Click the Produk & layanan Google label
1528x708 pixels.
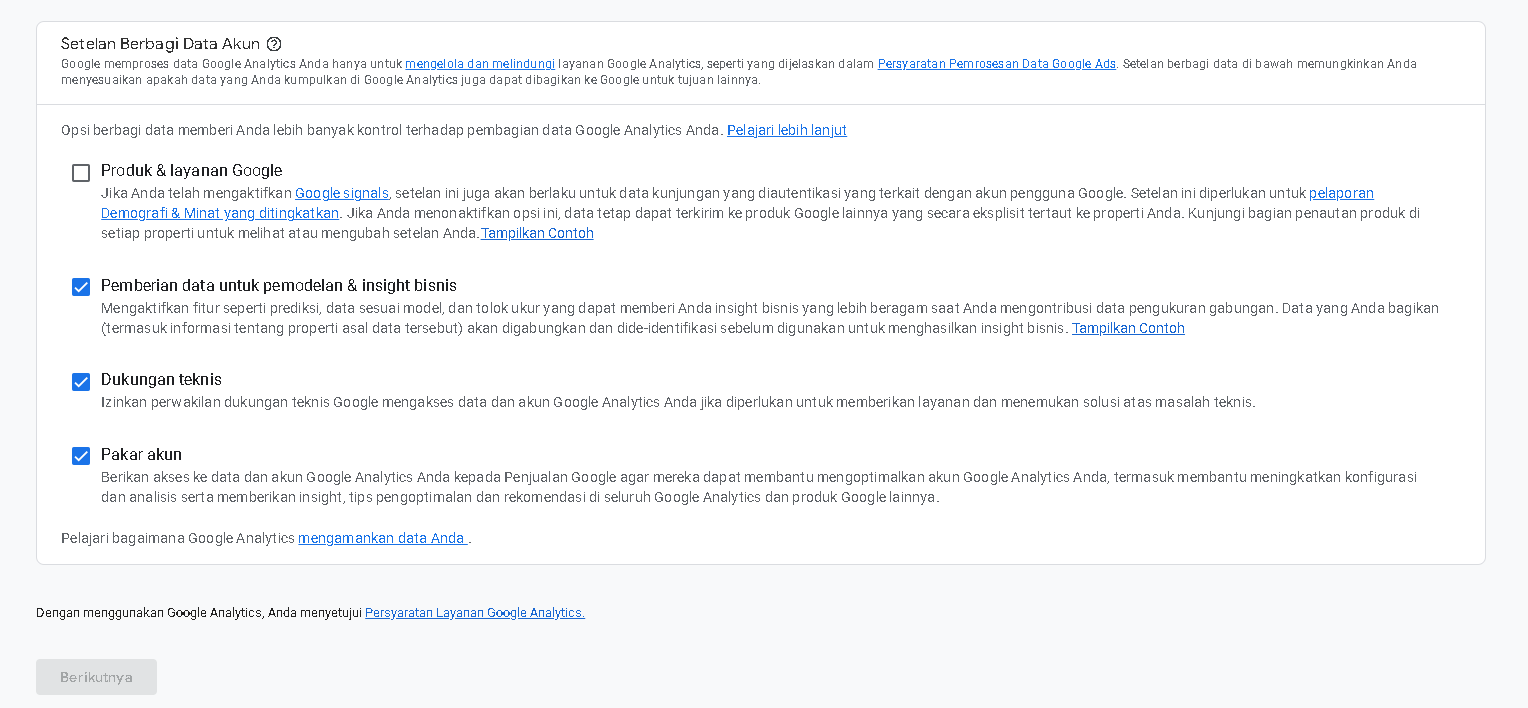[191, 171]
